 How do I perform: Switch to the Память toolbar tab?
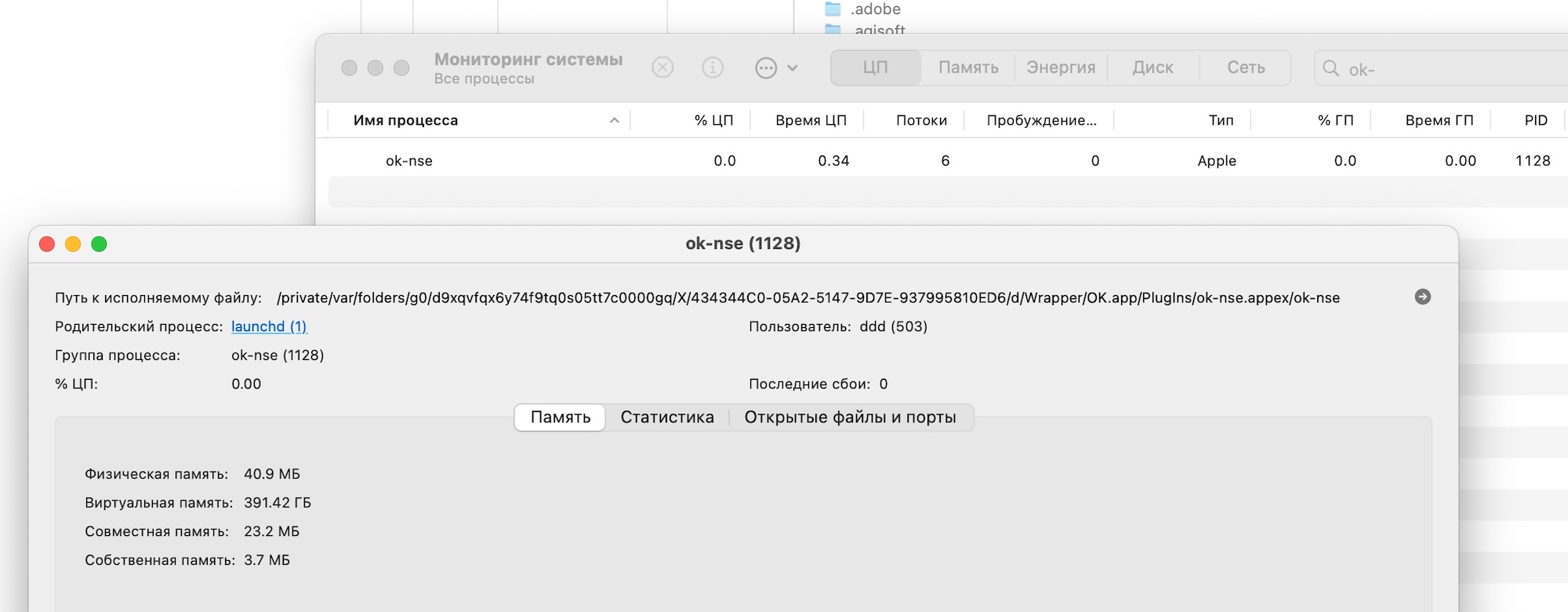pos(968,67)
